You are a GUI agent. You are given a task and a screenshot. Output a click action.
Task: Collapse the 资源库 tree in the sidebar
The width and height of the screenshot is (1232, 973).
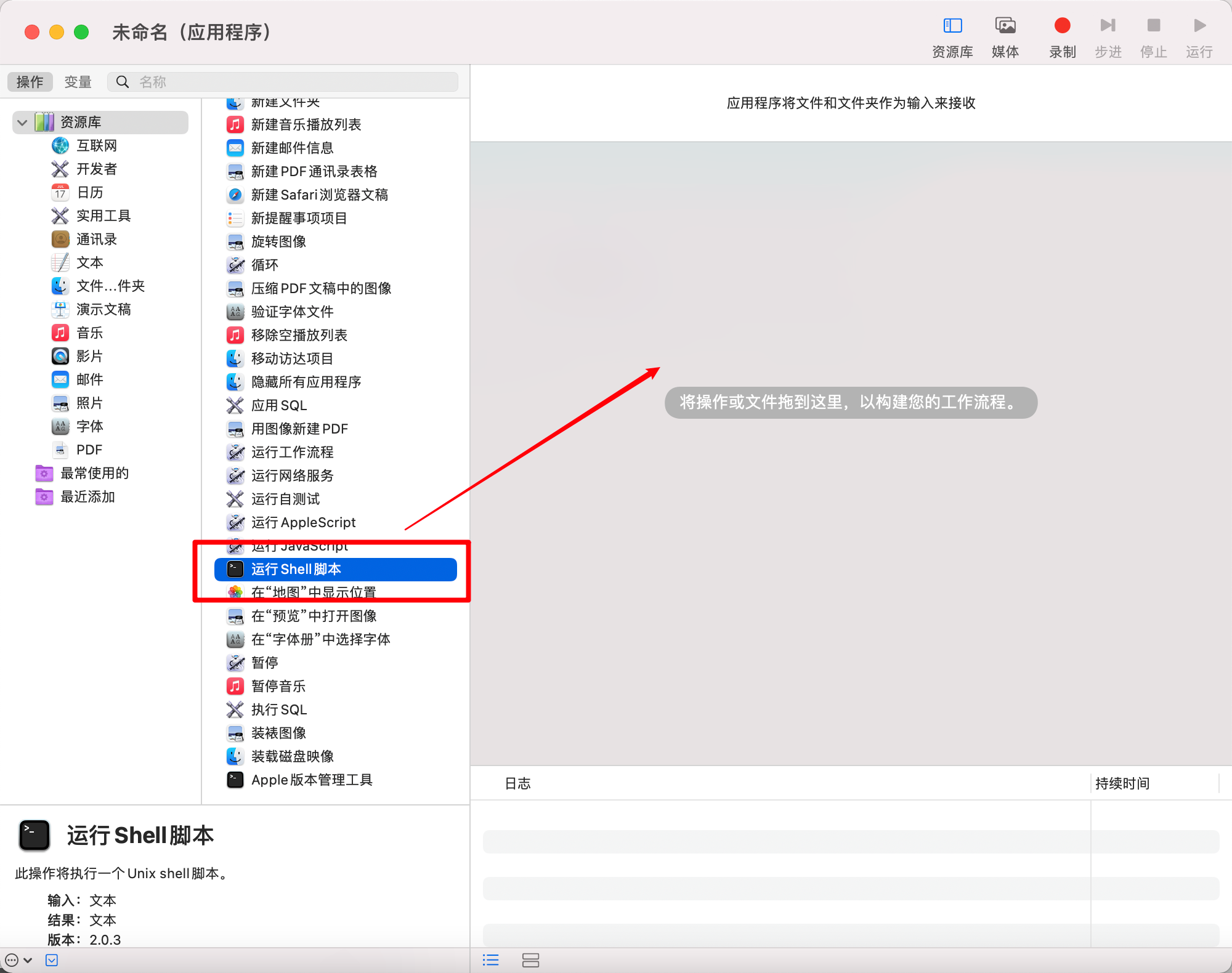22,123
